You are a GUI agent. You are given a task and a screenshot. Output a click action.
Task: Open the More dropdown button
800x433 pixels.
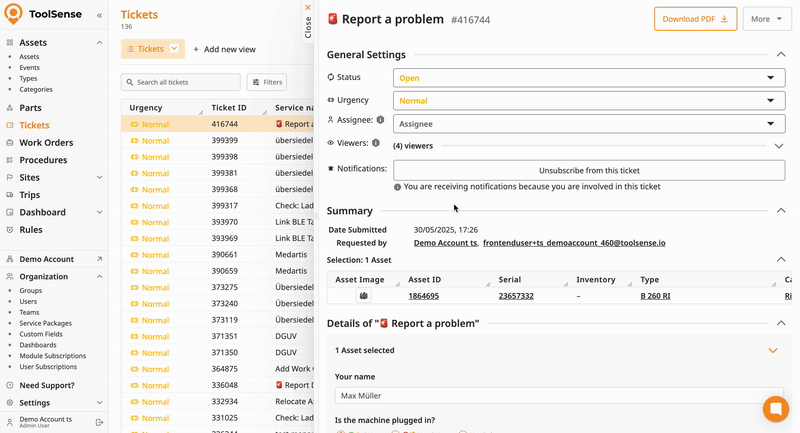pyautogui.click(x=767, y=19)
